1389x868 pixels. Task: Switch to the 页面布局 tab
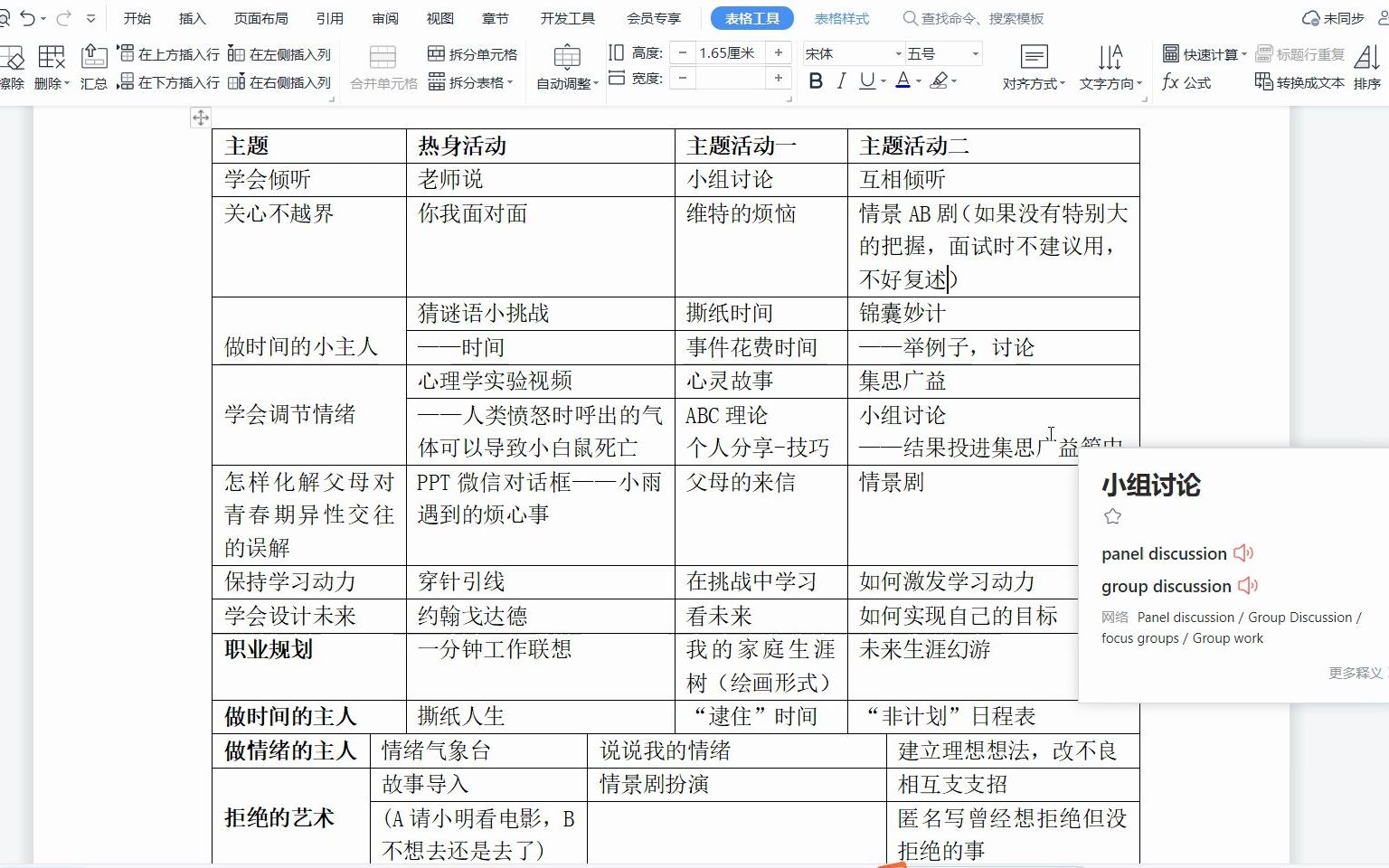click(x=260, y=18)
